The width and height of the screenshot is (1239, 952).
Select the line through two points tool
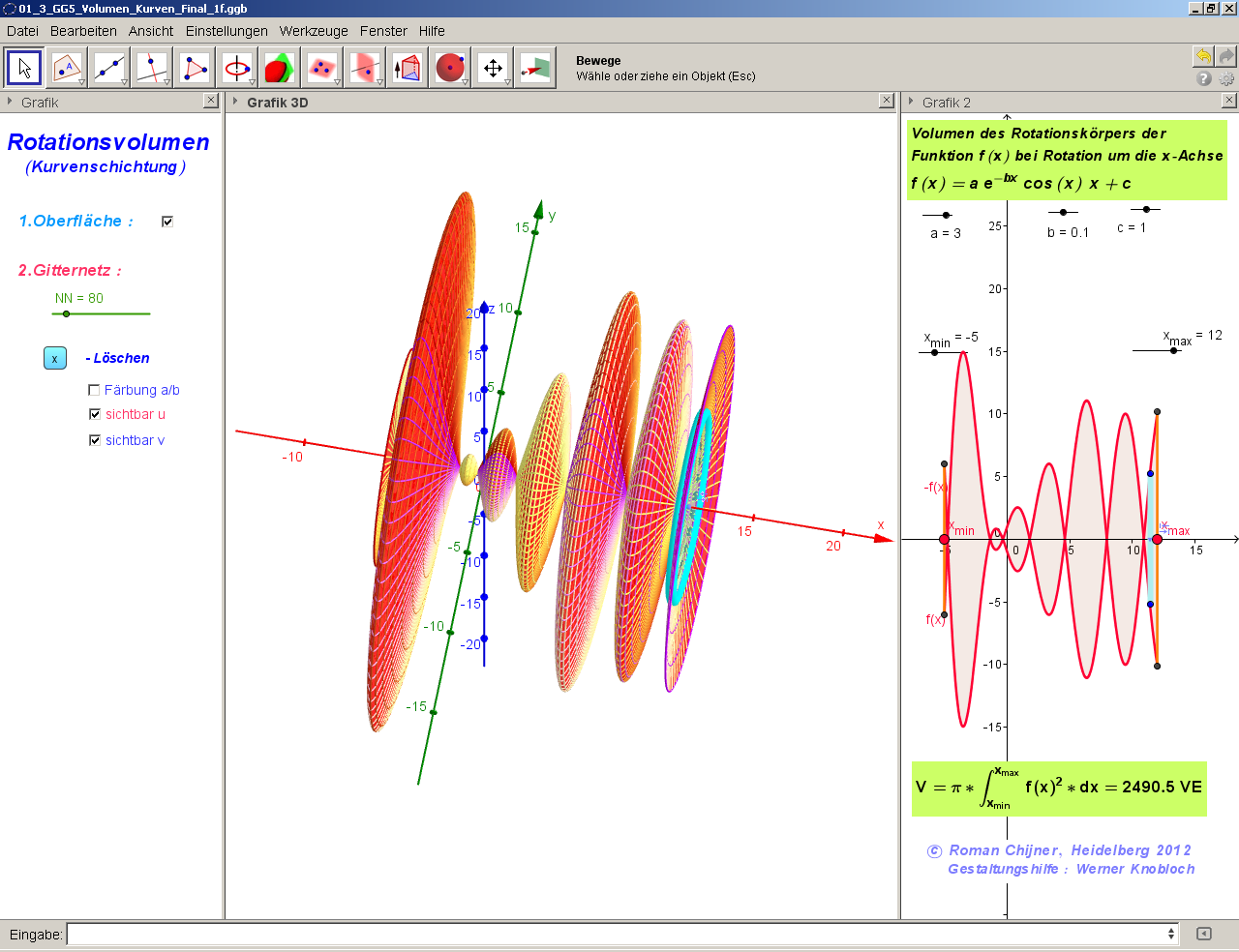(109, 68)
